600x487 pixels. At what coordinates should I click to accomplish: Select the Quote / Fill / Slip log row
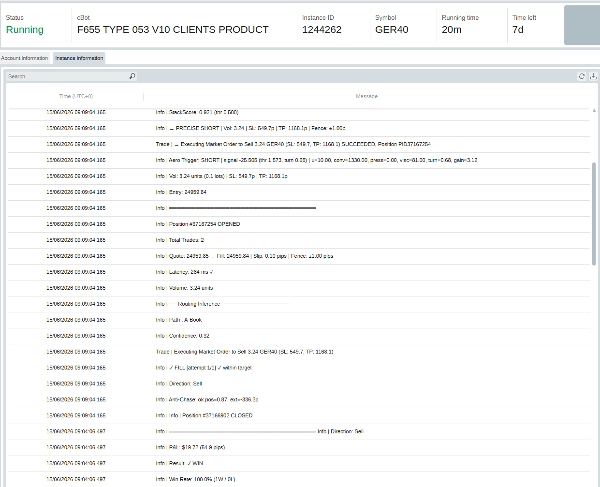[x=299, y=256]
